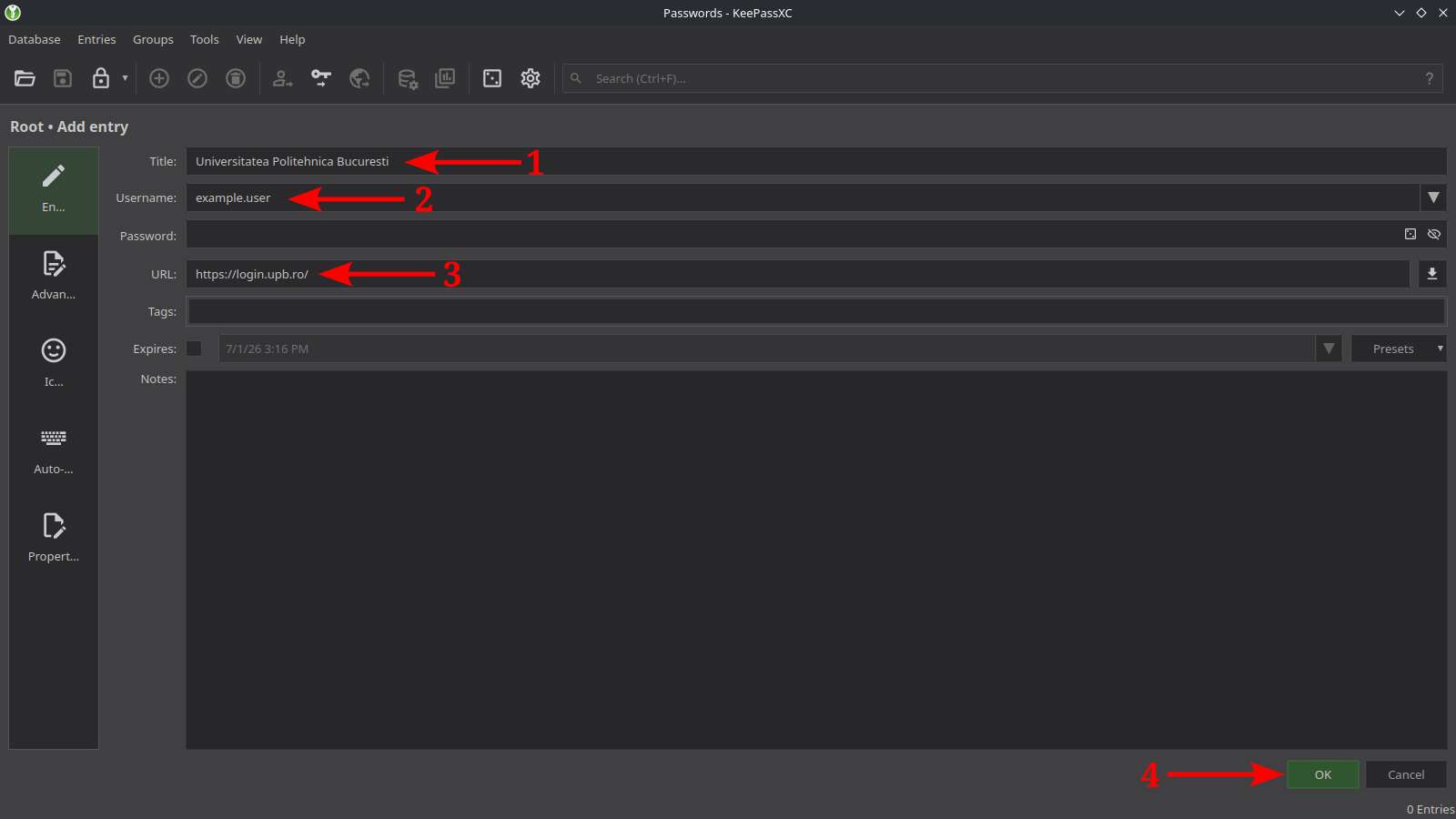The height and width of the screenshot is (819, 1456).
Task: Switch to the Properties sidebar section
Action: tap(54, 539)
